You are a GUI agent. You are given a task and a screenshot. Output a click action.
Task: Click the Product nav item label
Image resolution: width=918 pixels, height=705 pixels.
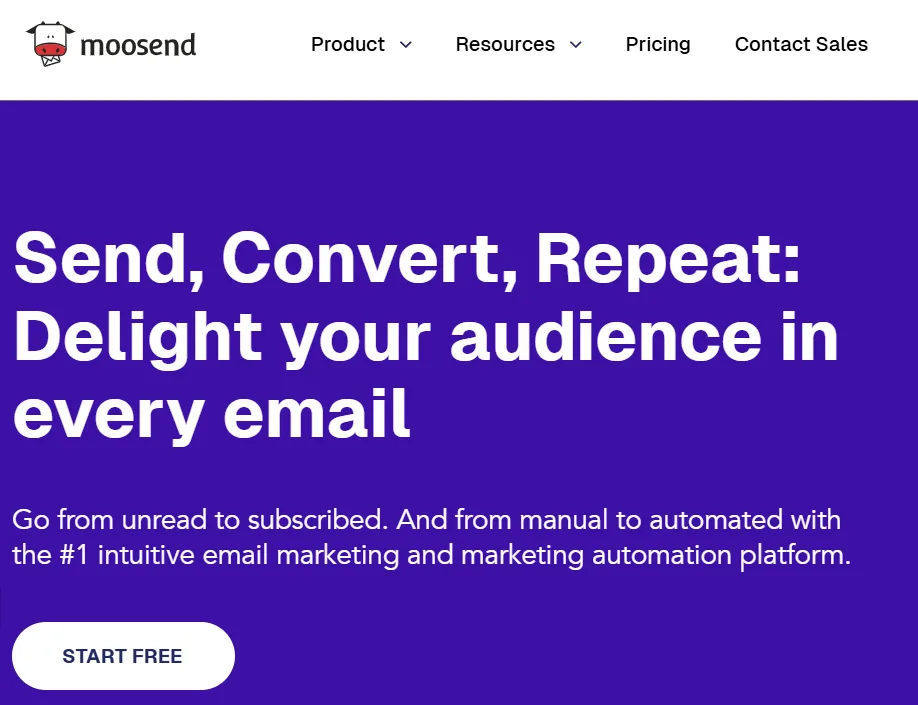click(348, 44)
